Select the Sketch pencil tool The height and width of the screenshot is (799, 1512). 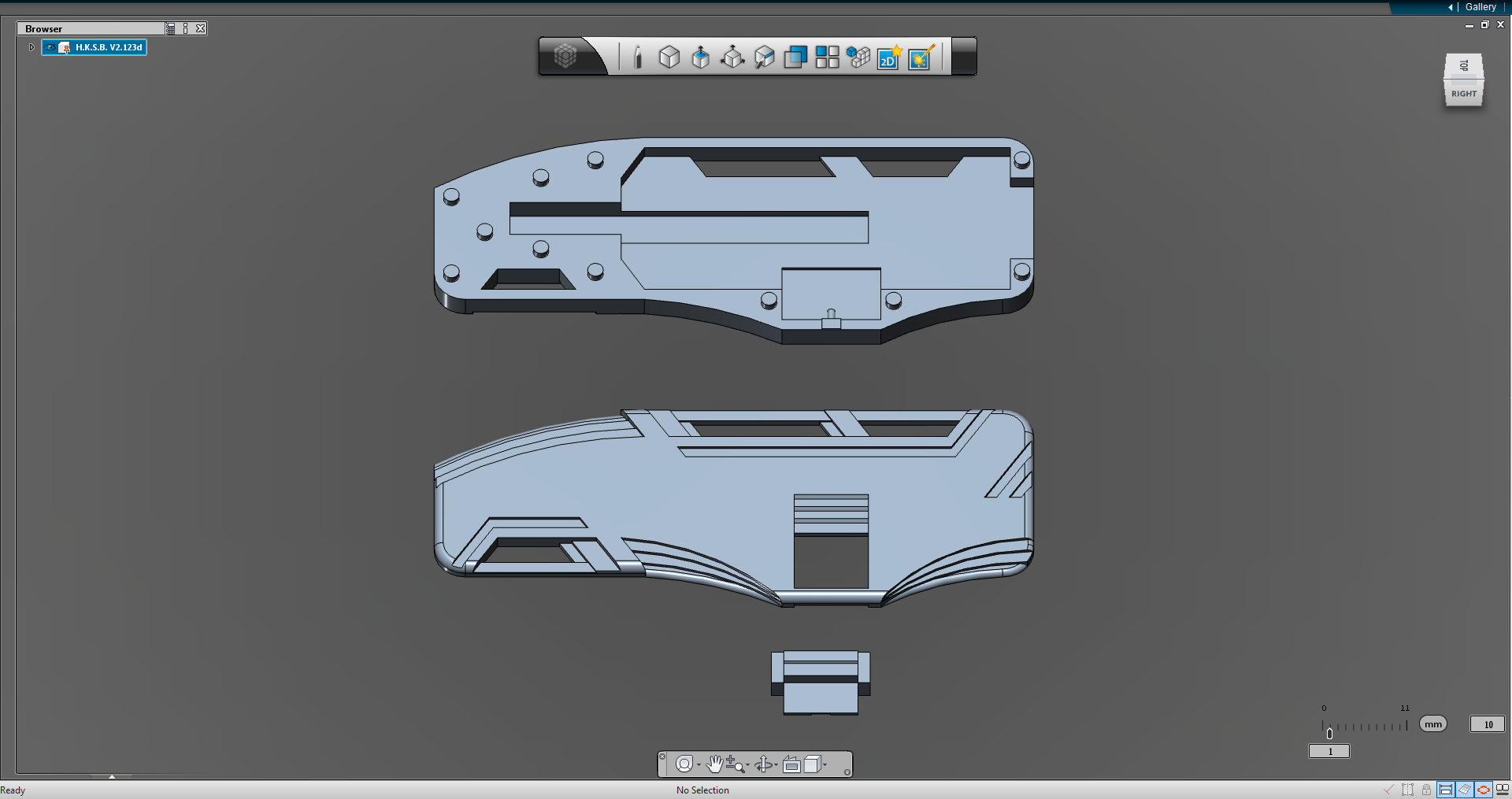point(638,57)
